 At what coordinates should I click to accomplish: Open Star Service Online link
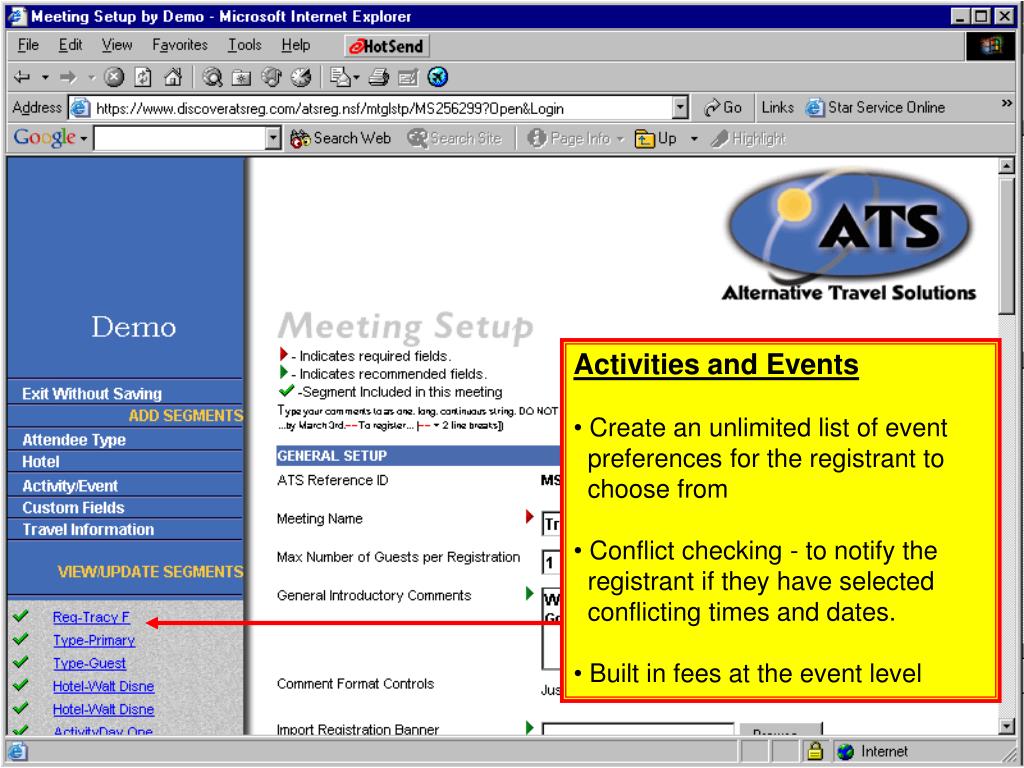876,108
